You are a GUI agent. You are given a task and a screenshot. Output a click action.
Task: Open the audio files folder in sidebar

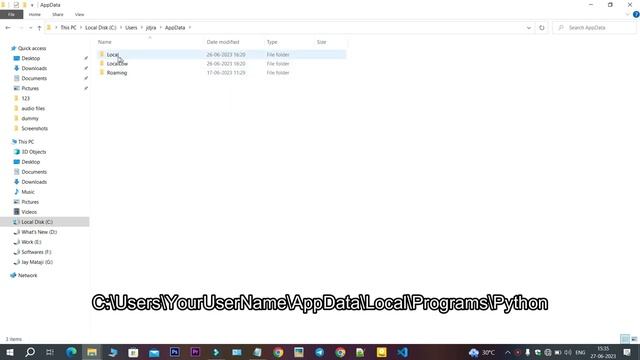(33, 109)
